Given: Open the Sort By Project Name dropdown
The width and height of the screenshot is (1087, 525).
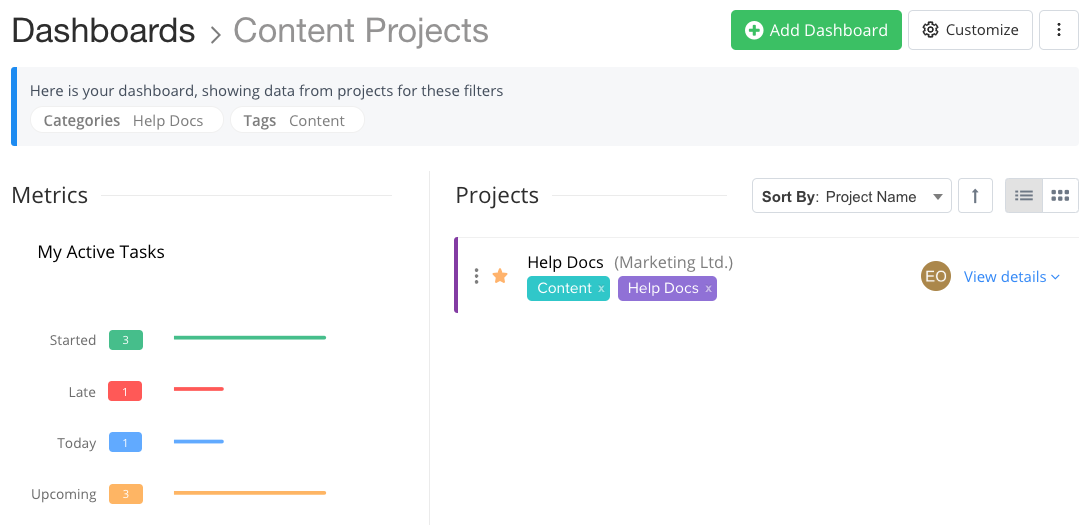Looking at the screenshot, I should (x=851, y=196).
